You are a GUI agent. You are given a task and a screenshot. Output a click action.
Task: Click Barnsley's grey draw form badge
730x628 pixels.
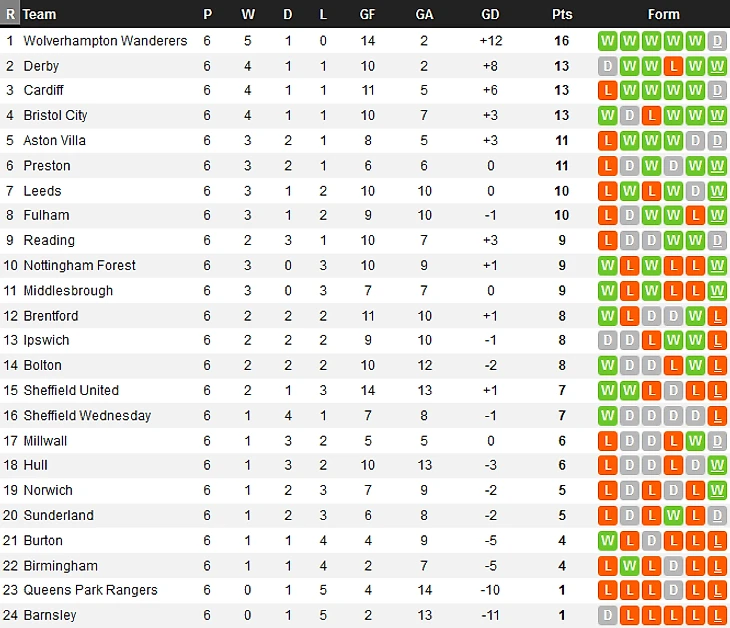coord(608,615)
